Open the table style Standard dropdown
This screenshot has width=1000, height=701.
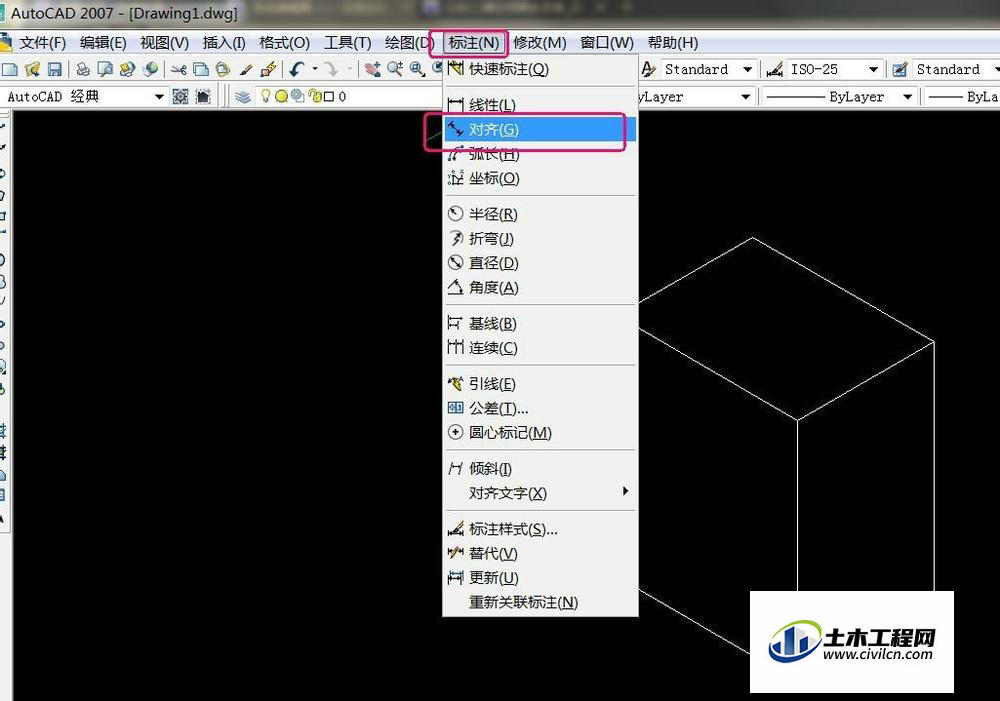point(996,69)
